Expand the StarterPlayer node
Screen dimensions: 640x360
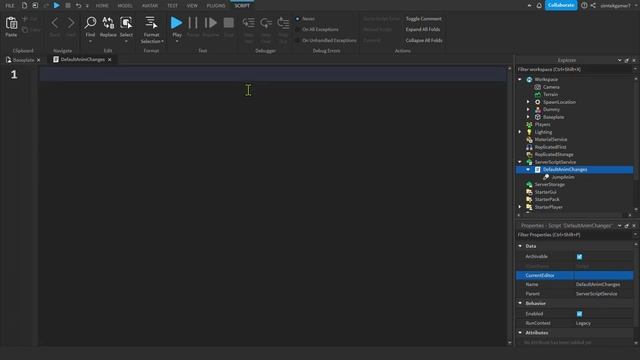point(520,207)
